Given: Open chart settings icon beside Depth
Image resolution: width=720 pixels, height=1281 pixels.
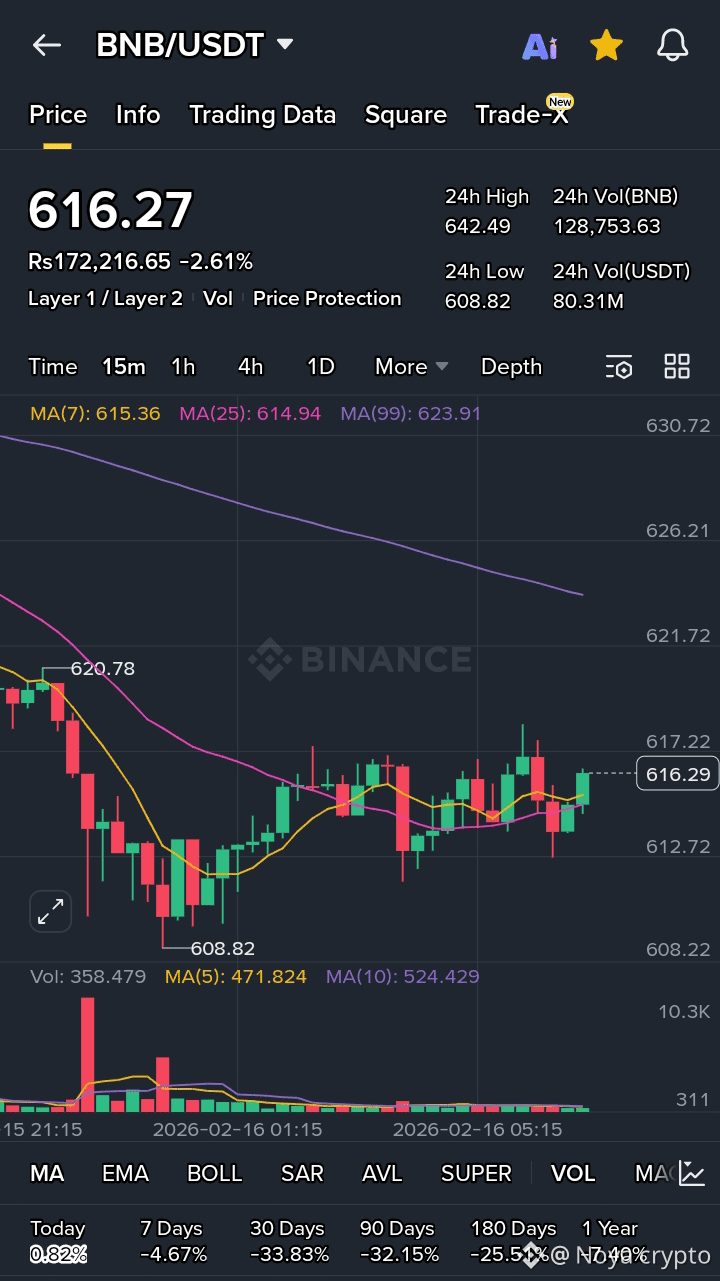Looking at the screenshot, I should pyautogui.click(x=619, y=367).
